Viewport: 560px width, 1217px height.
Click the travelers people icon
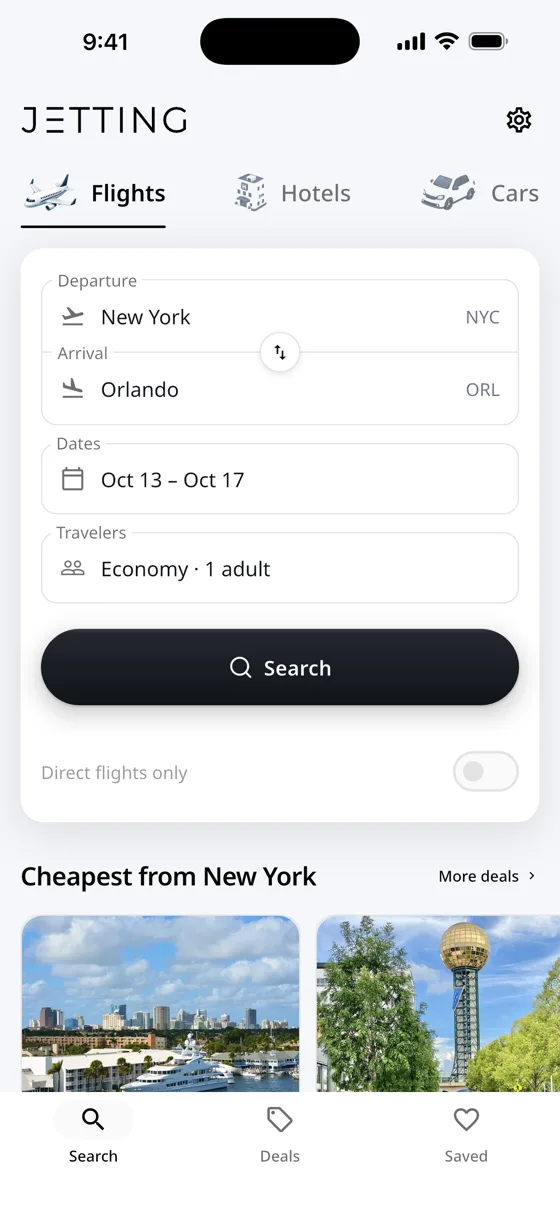click(x=73, y=568)
